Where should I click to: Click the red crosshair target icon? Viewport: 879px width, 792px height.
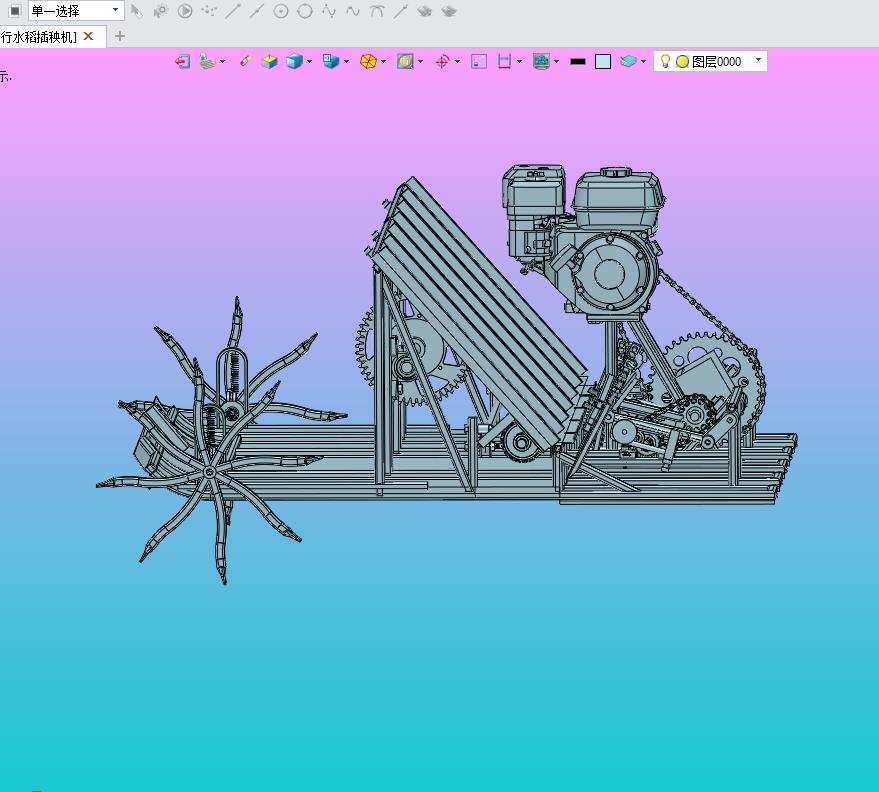coord(442,61)
